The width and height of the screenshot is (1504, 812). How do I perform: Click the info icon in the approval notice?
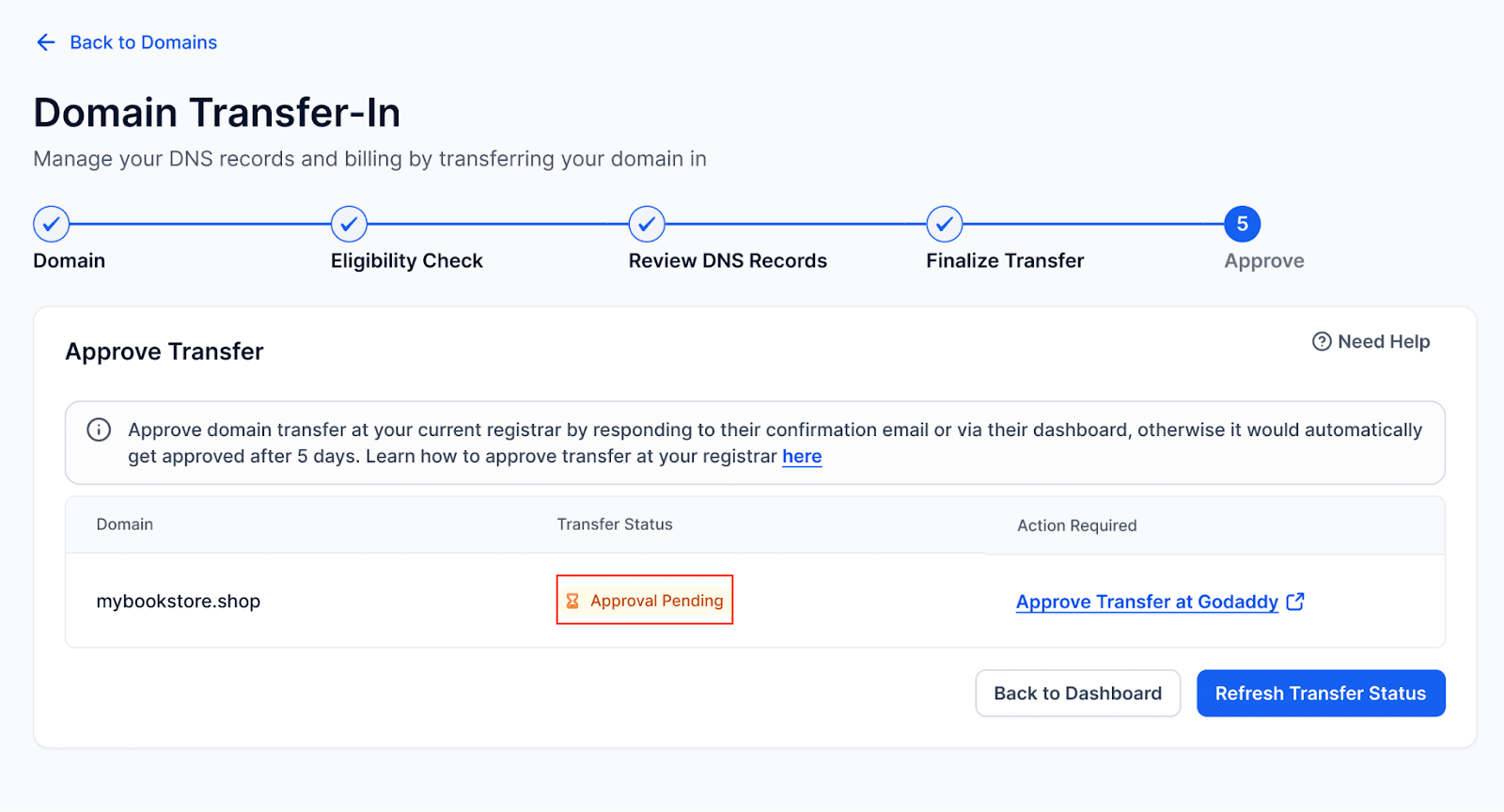[x=99, y=429]
